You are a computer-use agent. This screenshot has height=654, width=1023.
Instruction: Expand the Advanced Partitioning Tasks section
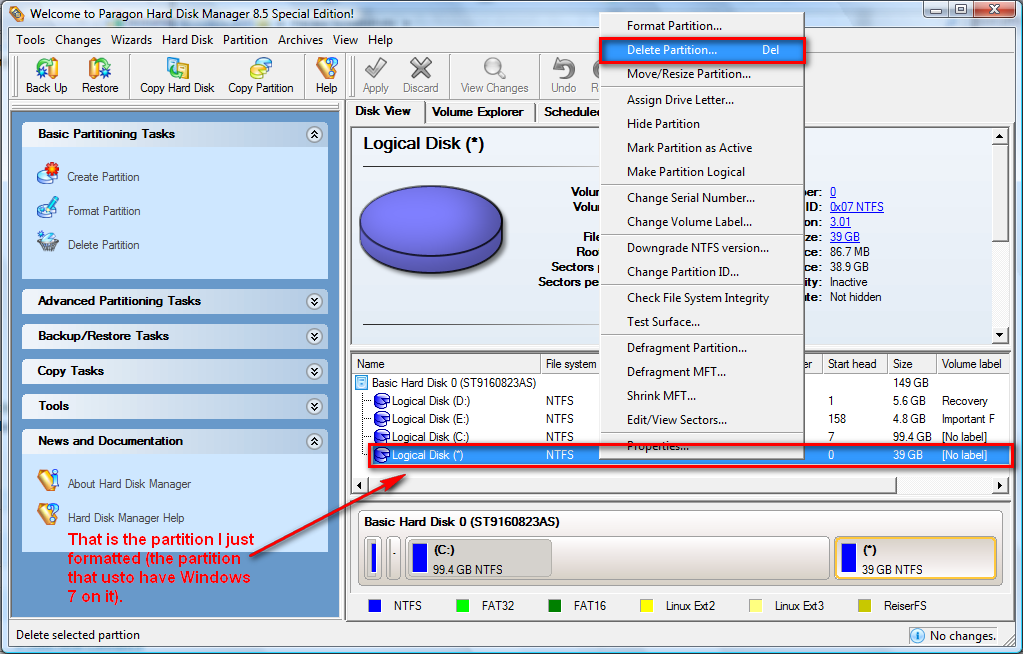(315, 301)
